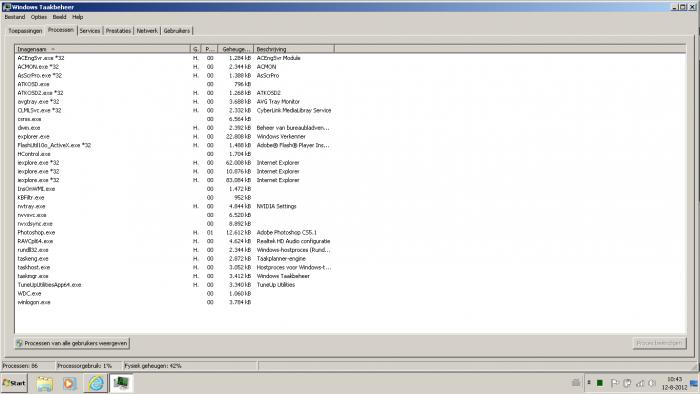Switch to the Prestaties tab

tap(118, 31)
